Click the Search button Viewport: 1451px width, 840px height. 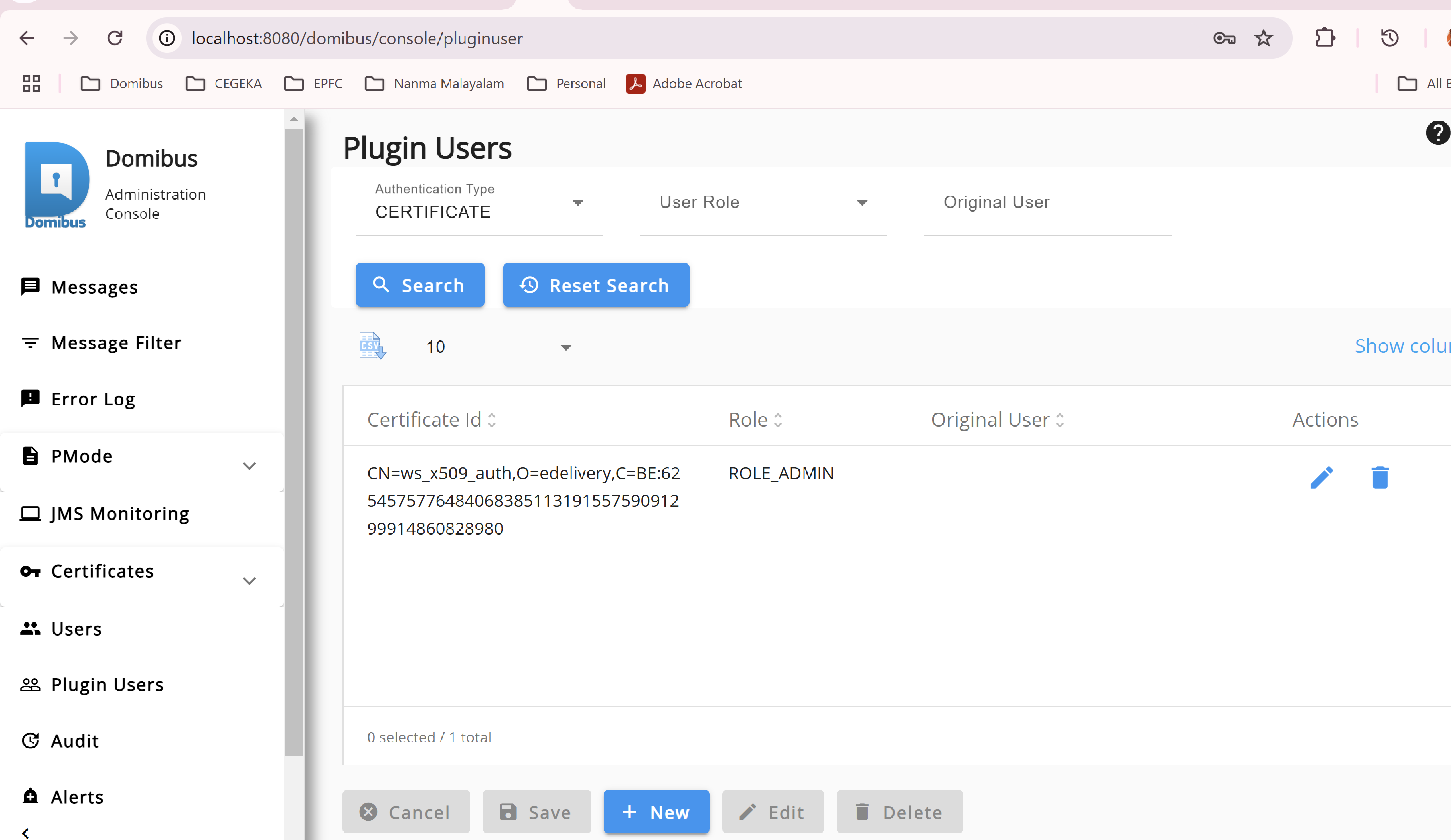tap(420, 285)
